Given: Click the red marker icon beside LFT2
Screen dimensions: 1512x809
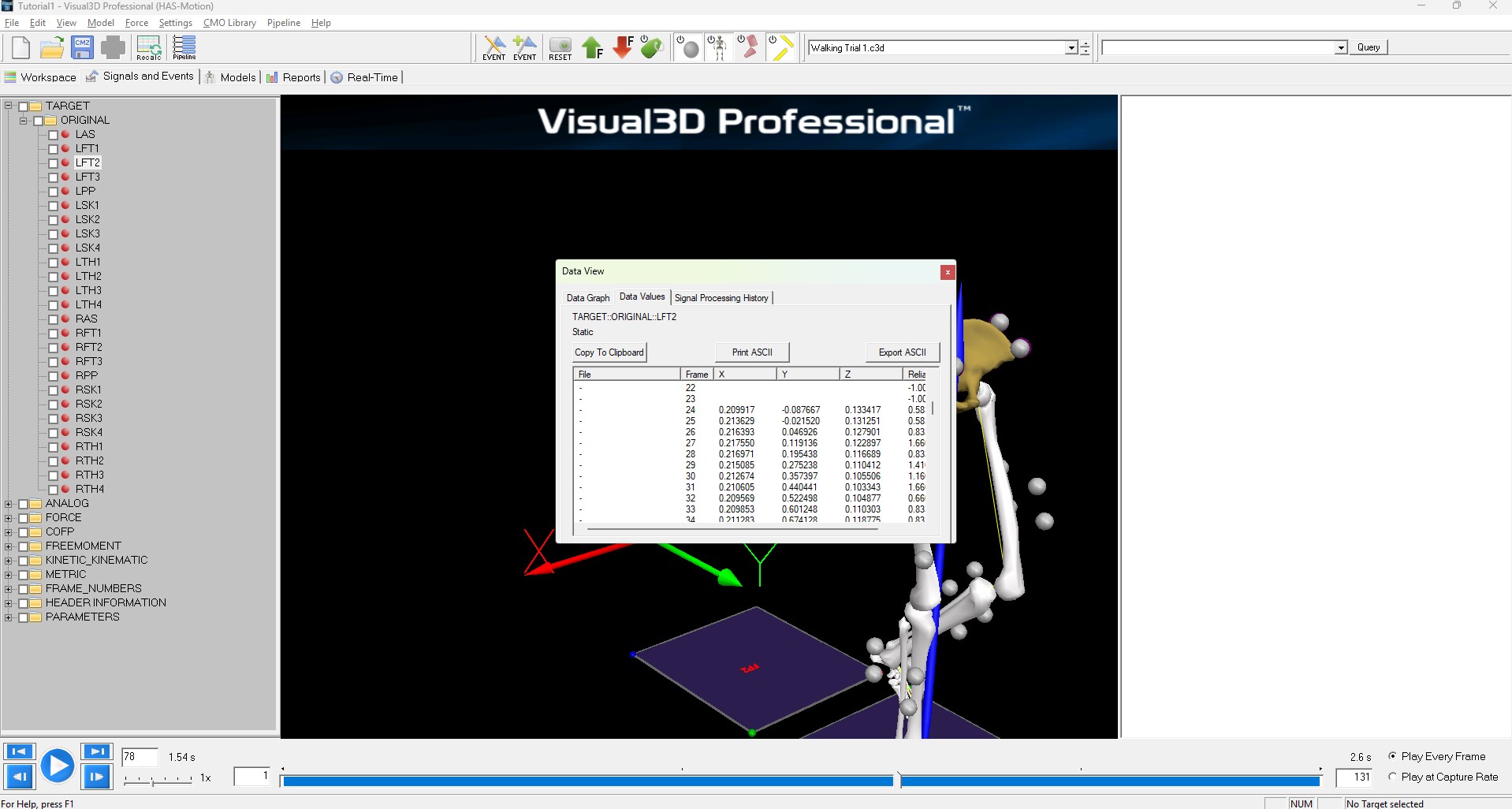Looking at the screenshot, I should pyautogui.click(x=66, y=163).
